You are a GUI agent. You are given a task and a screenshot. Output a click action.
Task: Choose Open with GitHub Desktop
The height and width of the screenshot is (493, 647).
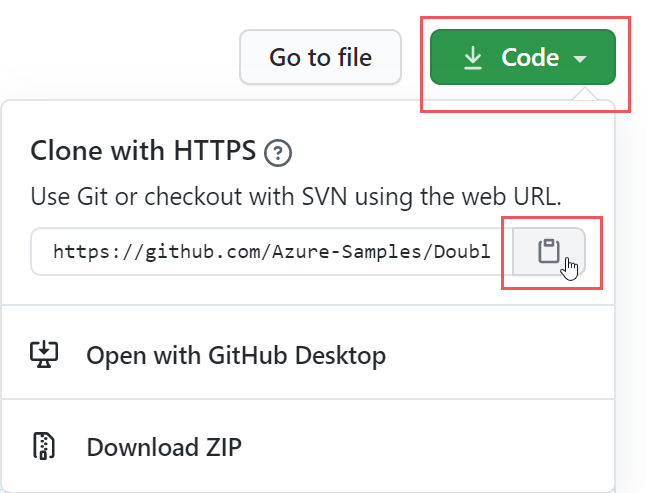pos(236,355)
